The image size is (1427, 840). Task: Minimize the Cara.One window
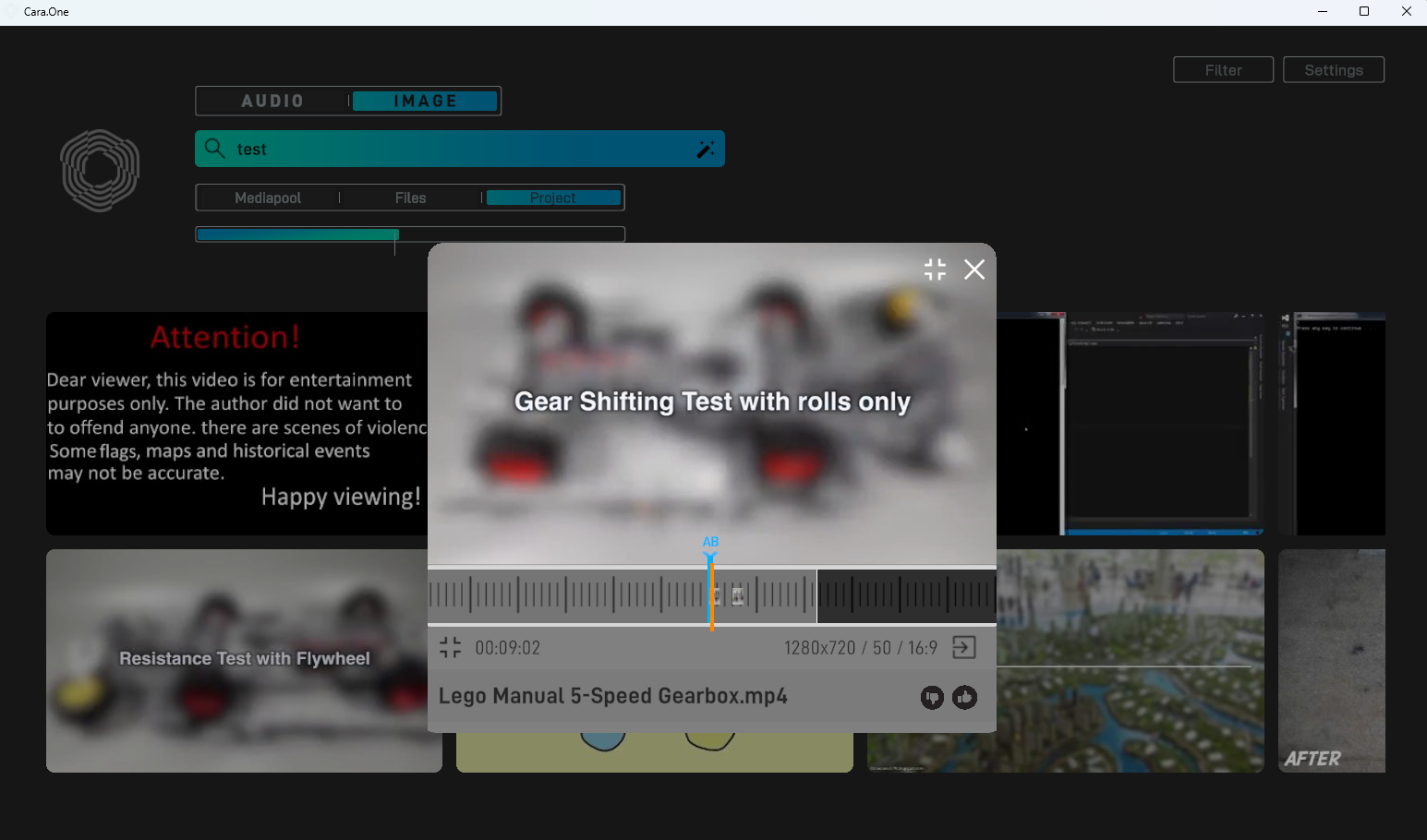(x=1322, y=12)
